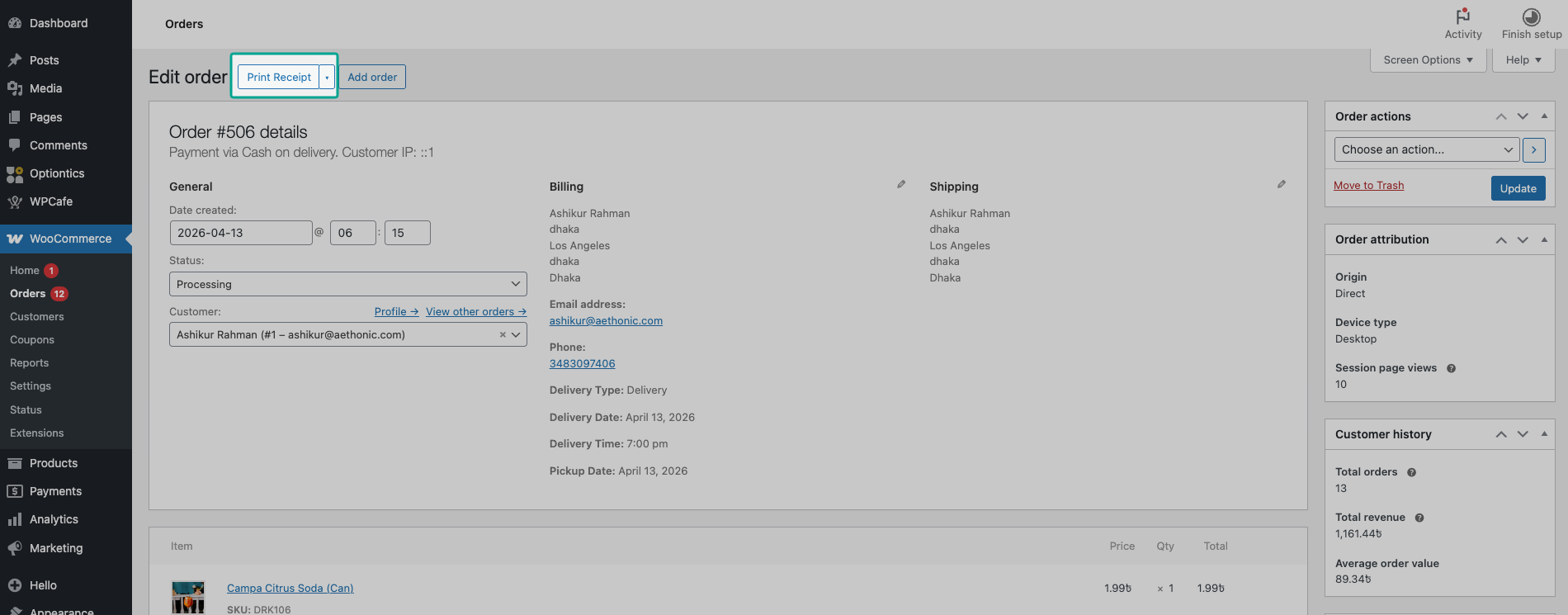Click the hour field showing 06
The height and width of the screenshot is (615, 1568).
353,233
